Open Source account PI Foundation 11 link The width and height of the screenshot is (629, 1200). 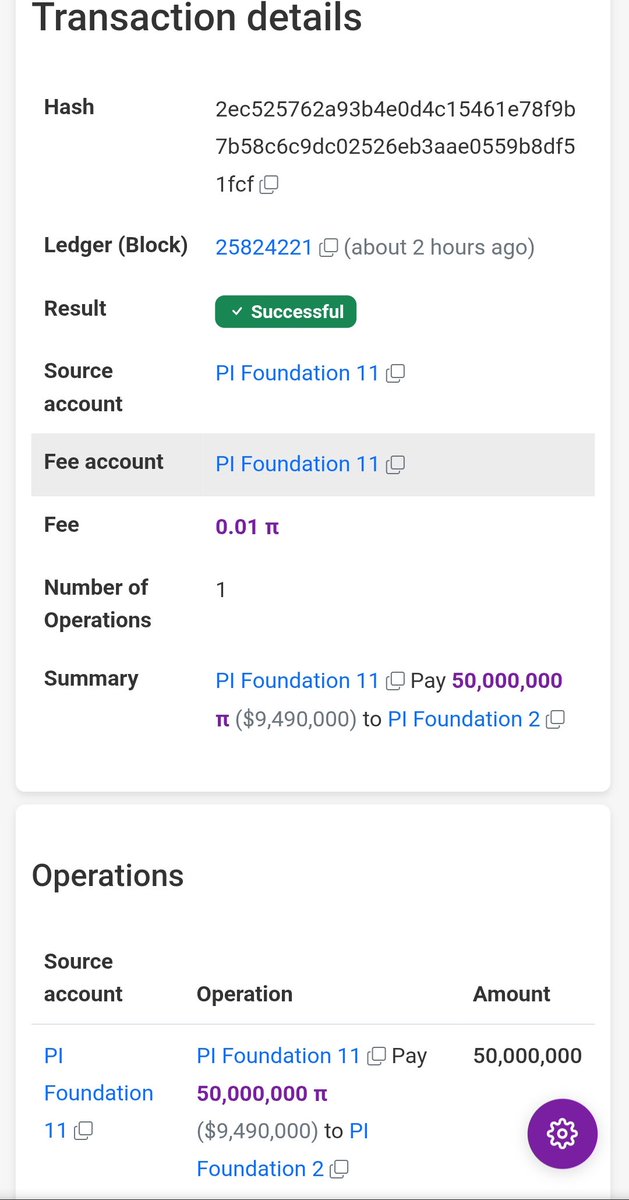tap(298, 373)
